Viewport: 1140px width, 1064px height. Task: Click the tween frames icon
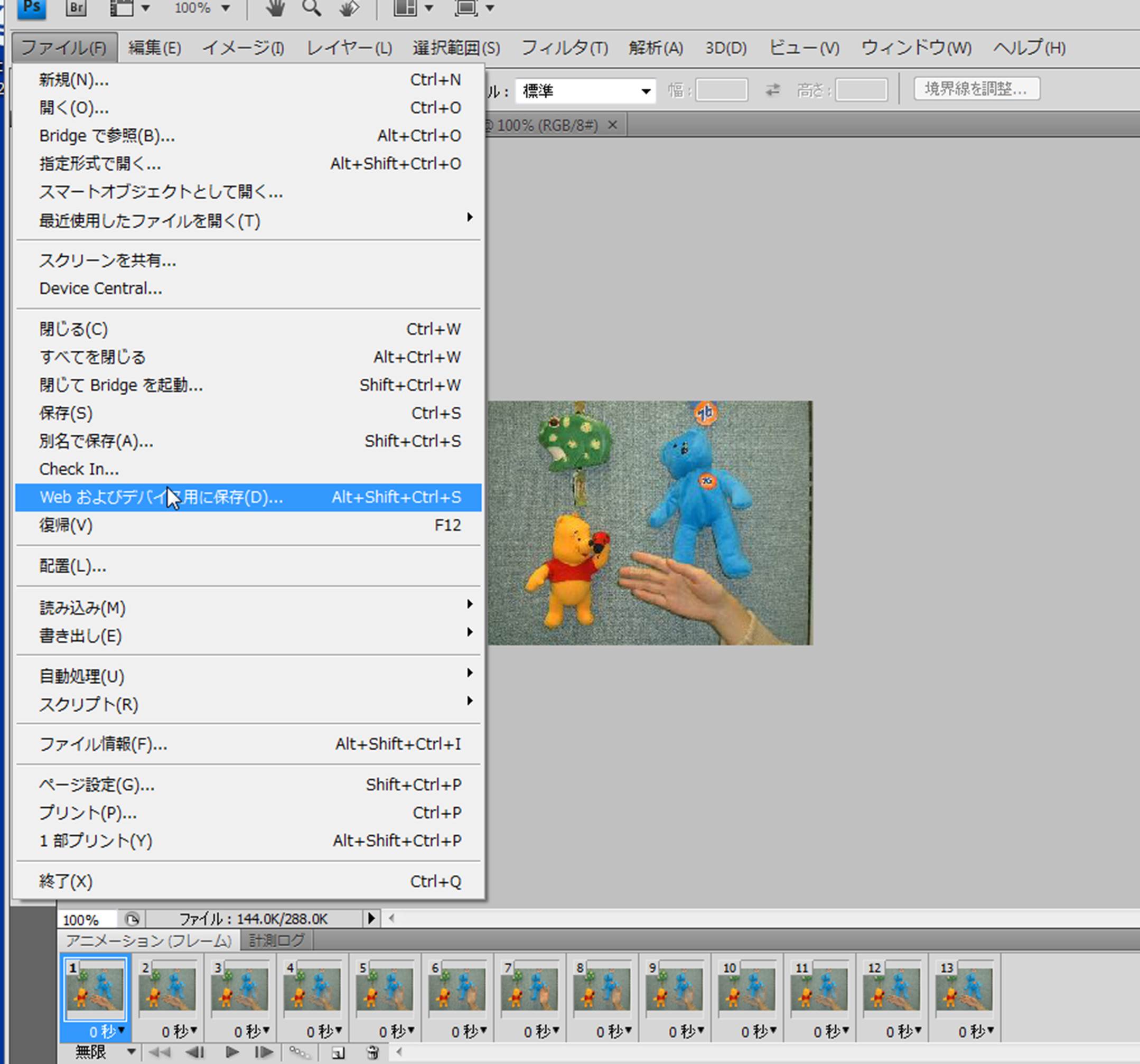point(299,1052)
